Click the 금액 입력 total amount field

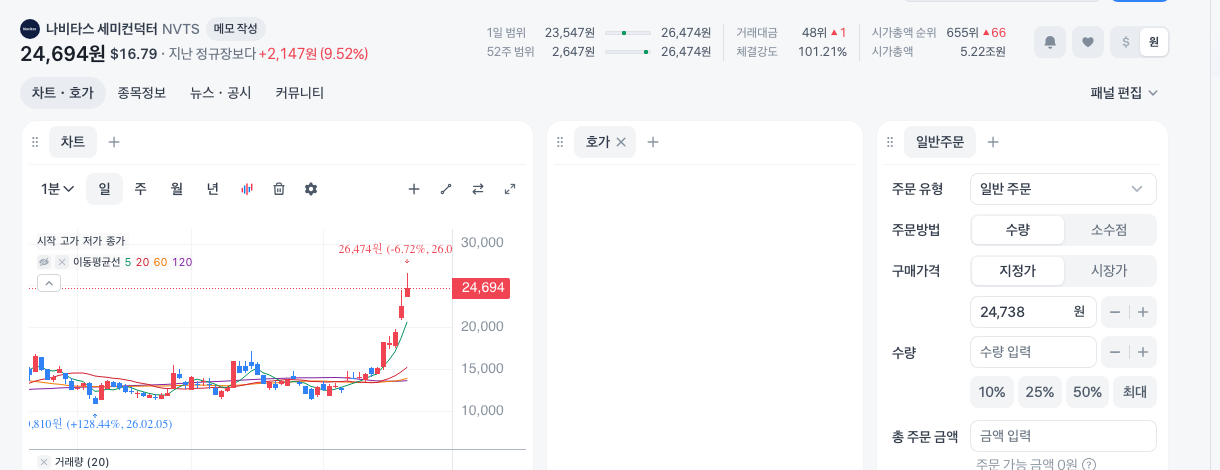pyautogui.click(x=1063, y=436)
